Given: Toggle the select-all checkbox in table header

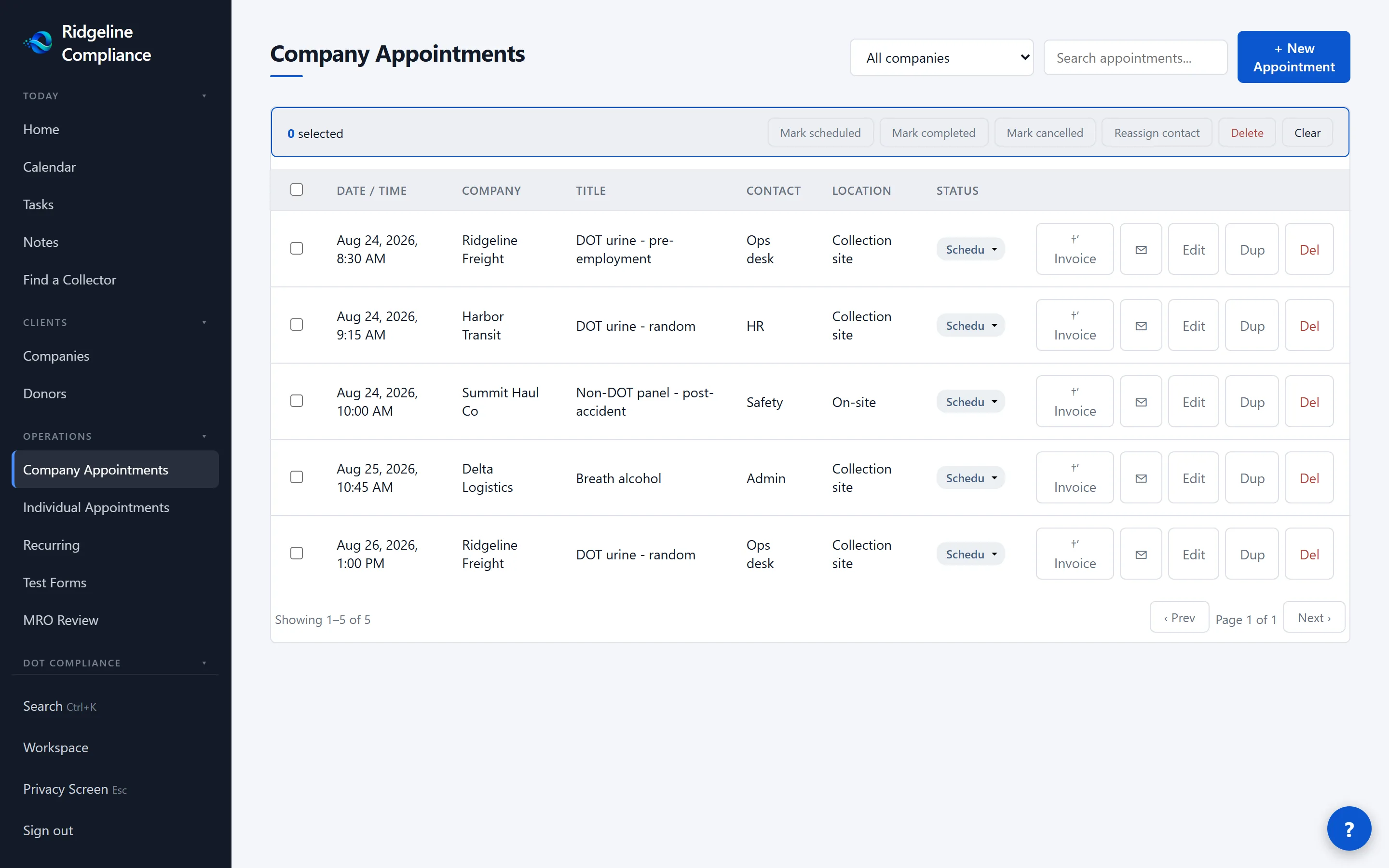Looking at the screenshot, I should 297,190.
